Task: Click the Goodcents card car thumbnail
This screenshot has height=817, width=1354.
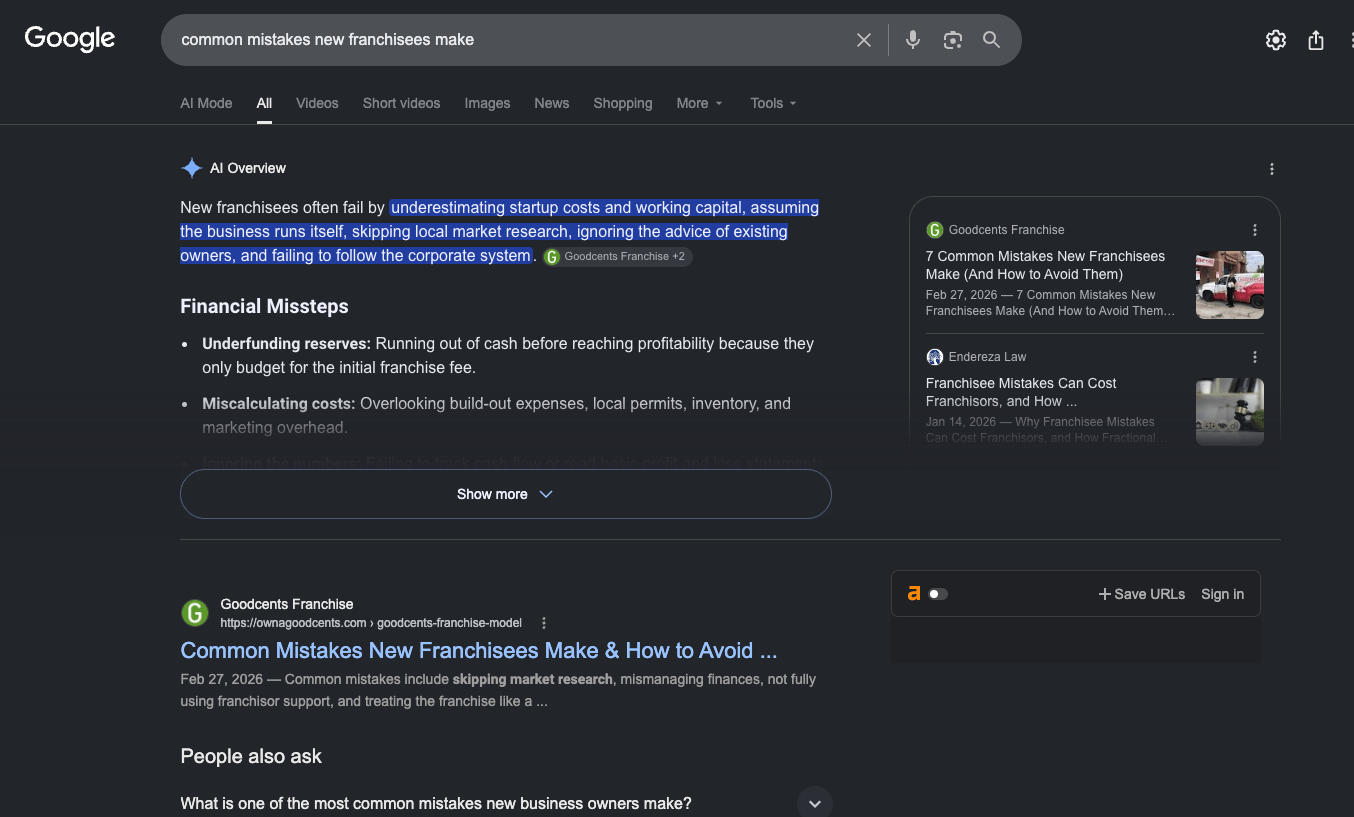Action: coord(1230,285)
